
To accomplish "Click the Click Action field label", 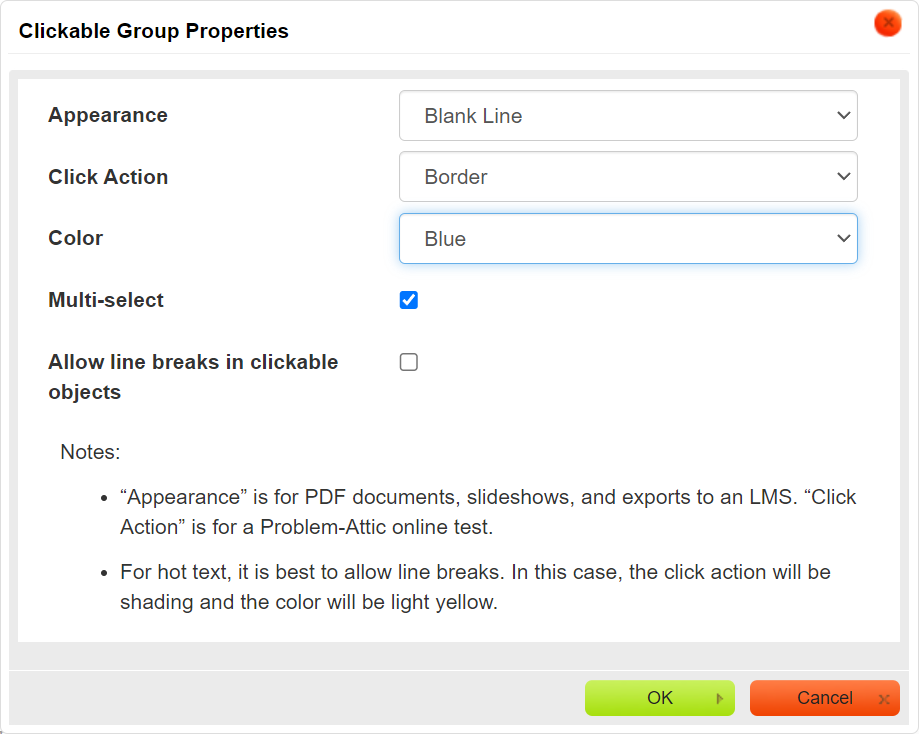I will pyautogui.click(x=108, y=176).
